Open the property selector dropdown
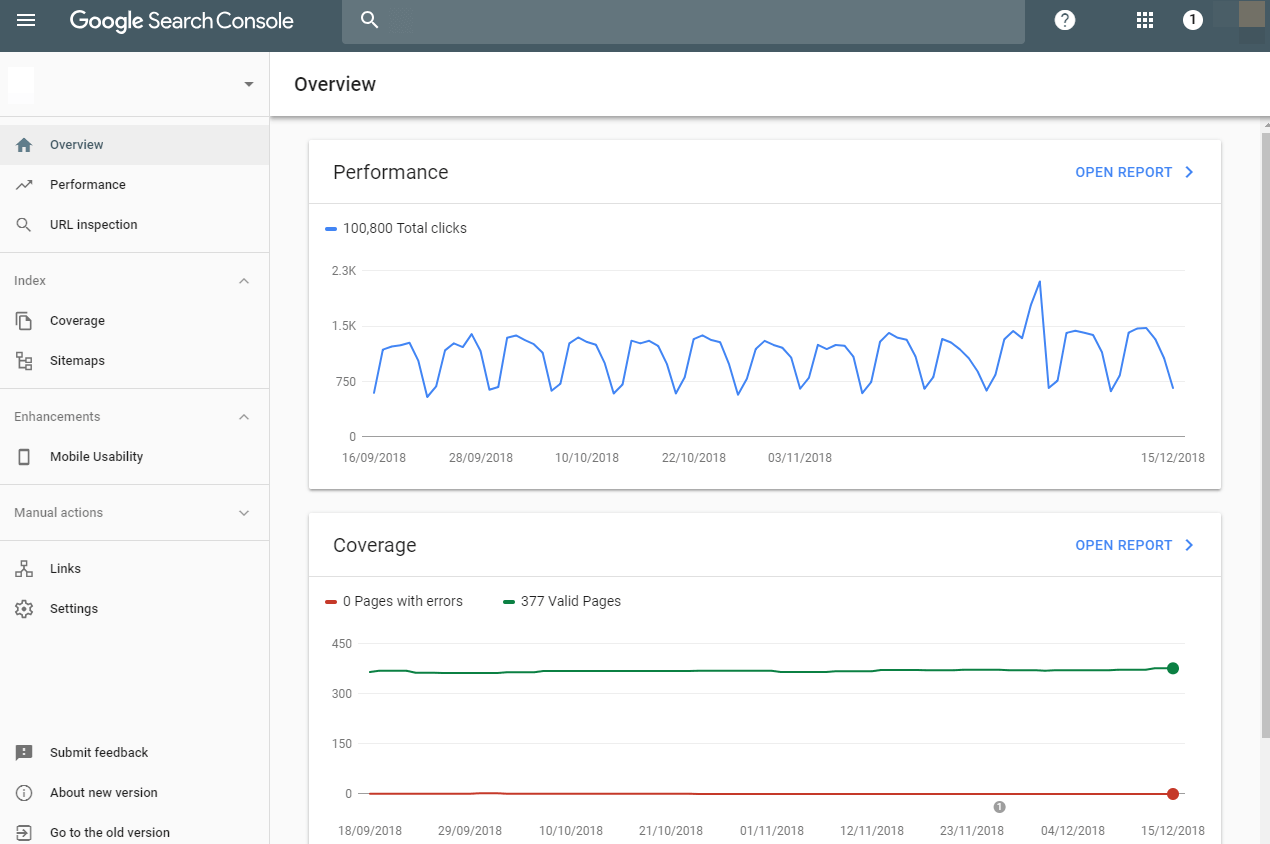Screen dimensions: 1270x844 click(x=247, y=85)
